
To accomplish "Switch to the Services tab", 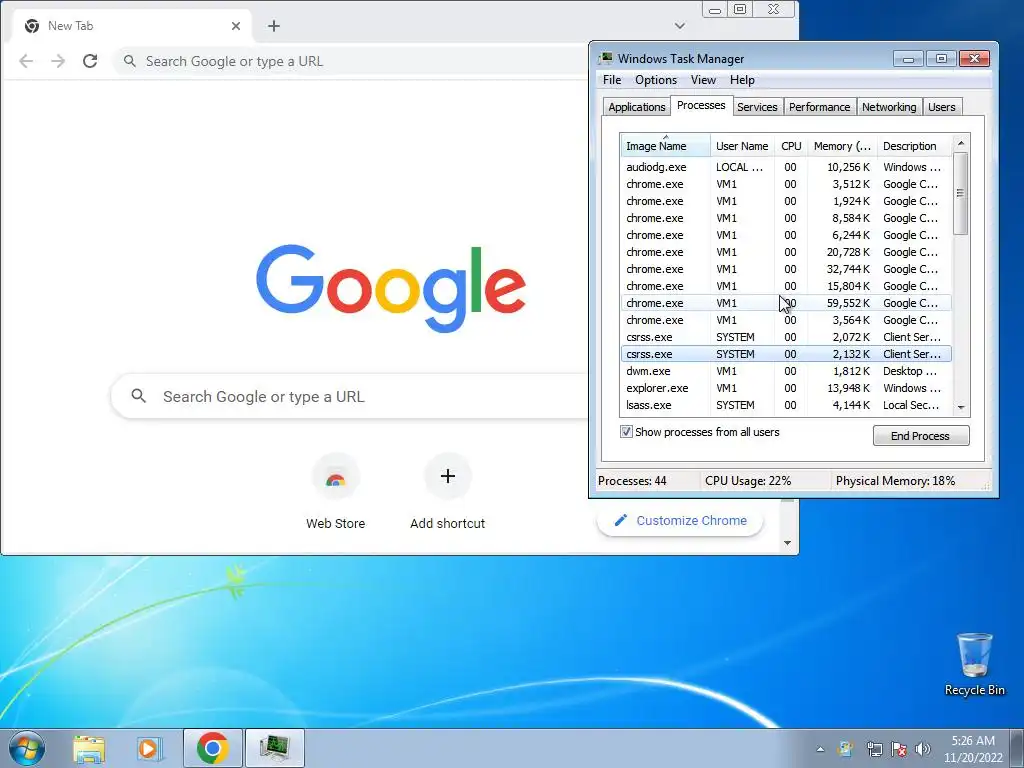I will click(x=757, y=107).
